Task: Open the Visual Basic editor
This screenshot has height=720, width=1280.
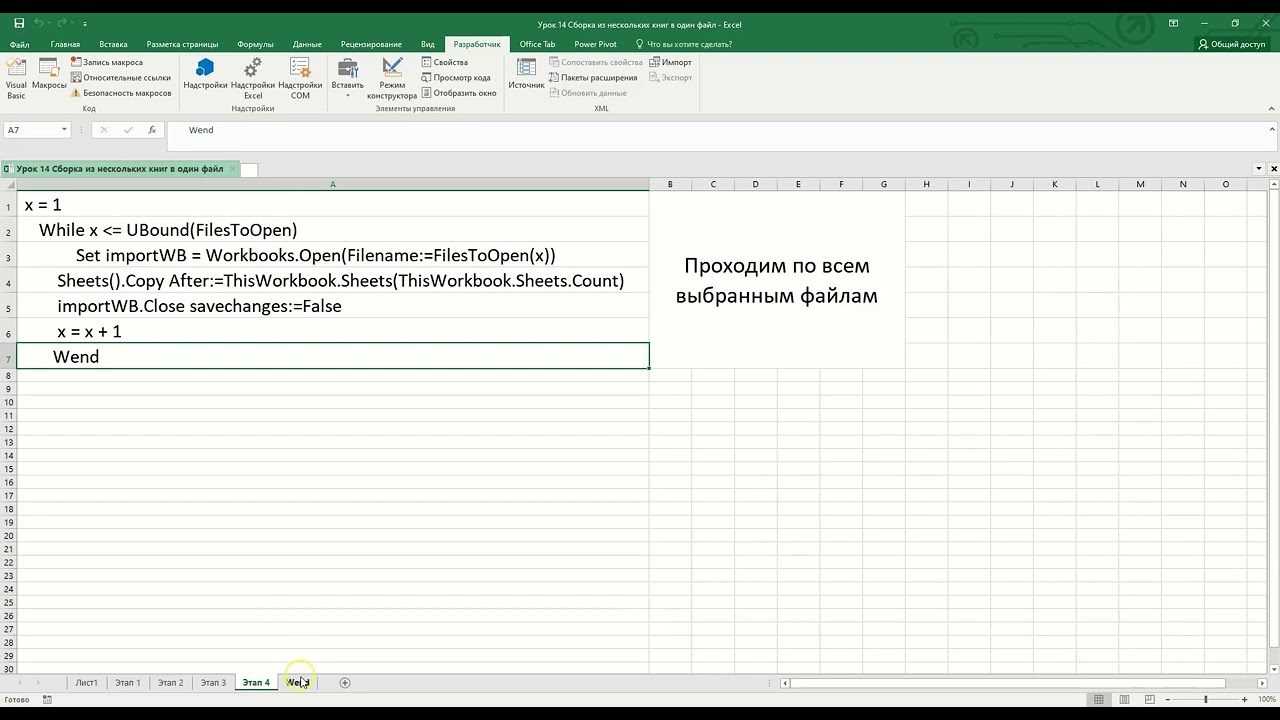Action: pos(16,77)
